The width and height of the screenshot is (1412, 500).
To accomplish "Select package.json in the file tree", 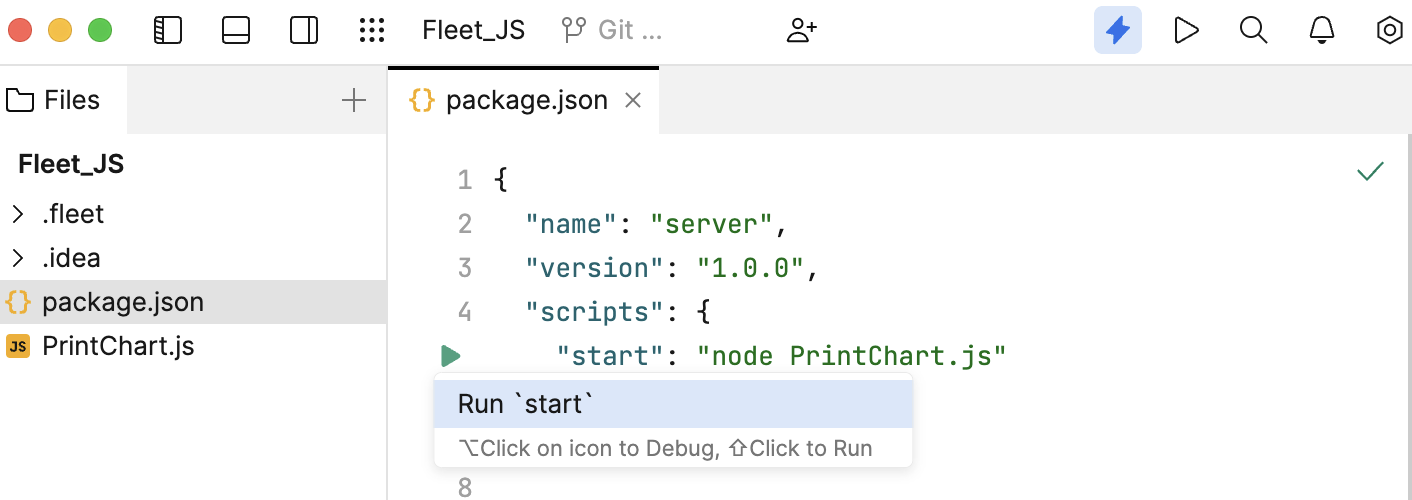I will [122, 302].
